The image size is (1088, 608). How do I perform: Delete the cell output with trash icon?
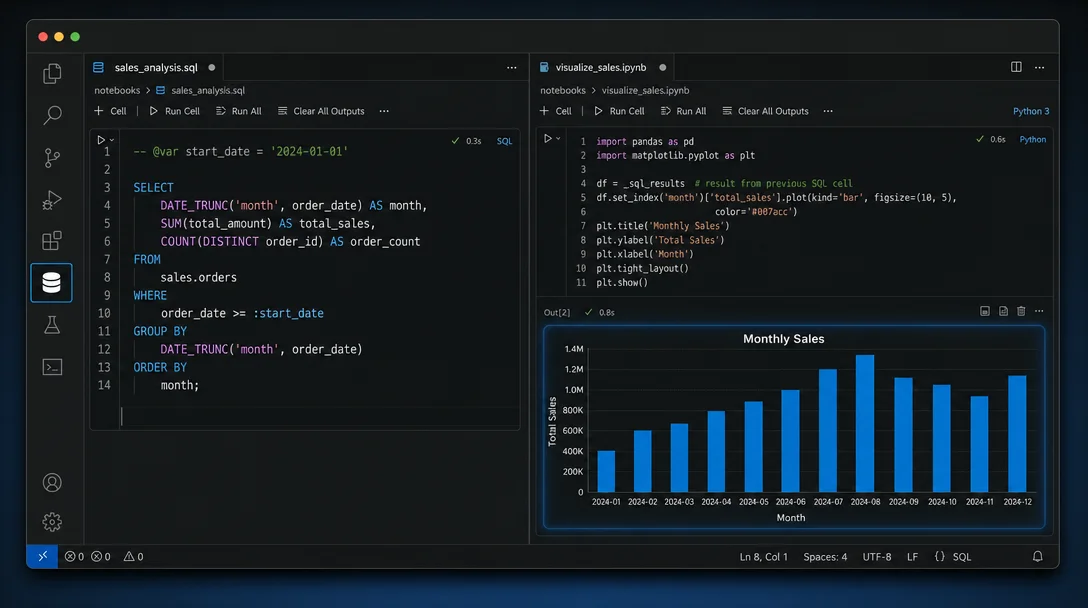[1021, 311]
